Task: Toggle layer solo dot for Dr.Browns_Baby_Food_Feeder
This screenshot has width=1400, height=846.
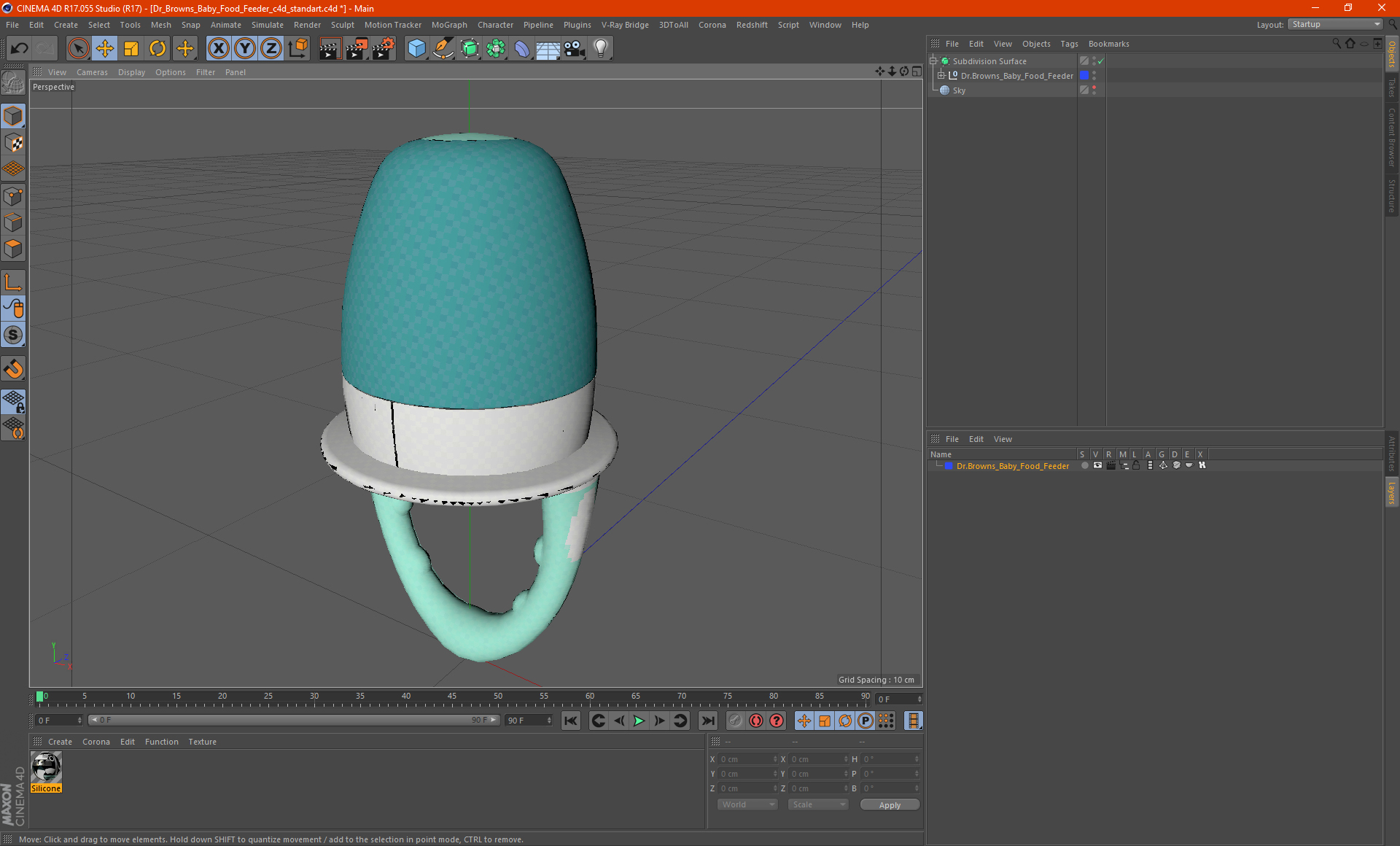Action: click(1084, 465)
